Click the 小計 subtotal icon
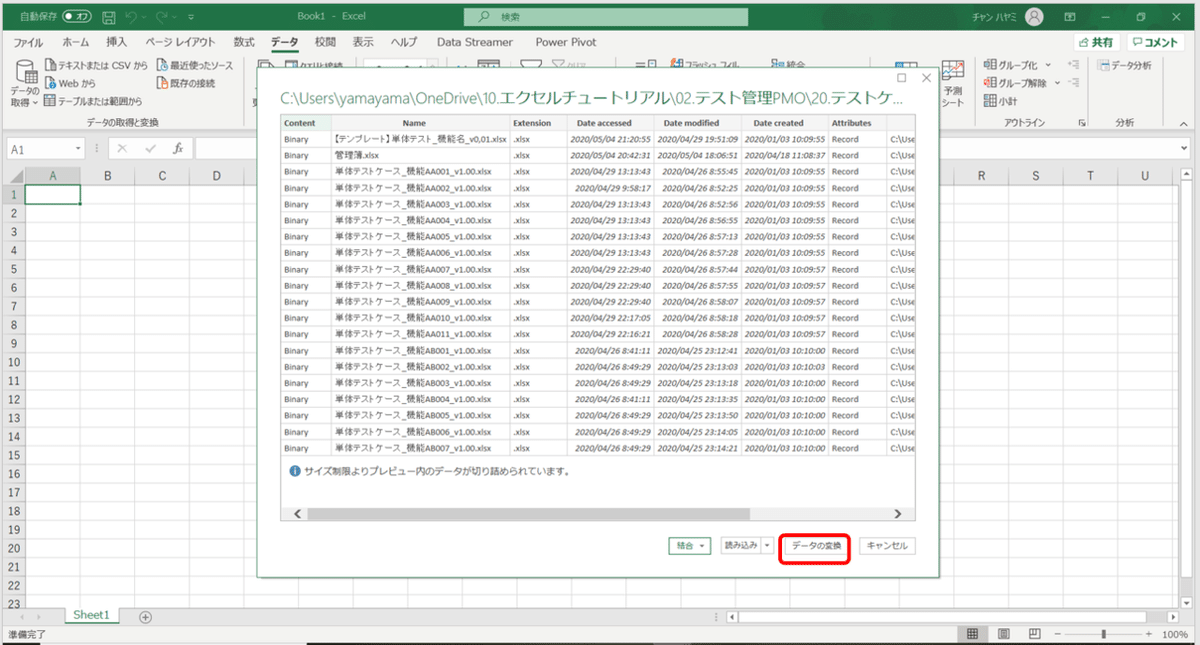 990,100
